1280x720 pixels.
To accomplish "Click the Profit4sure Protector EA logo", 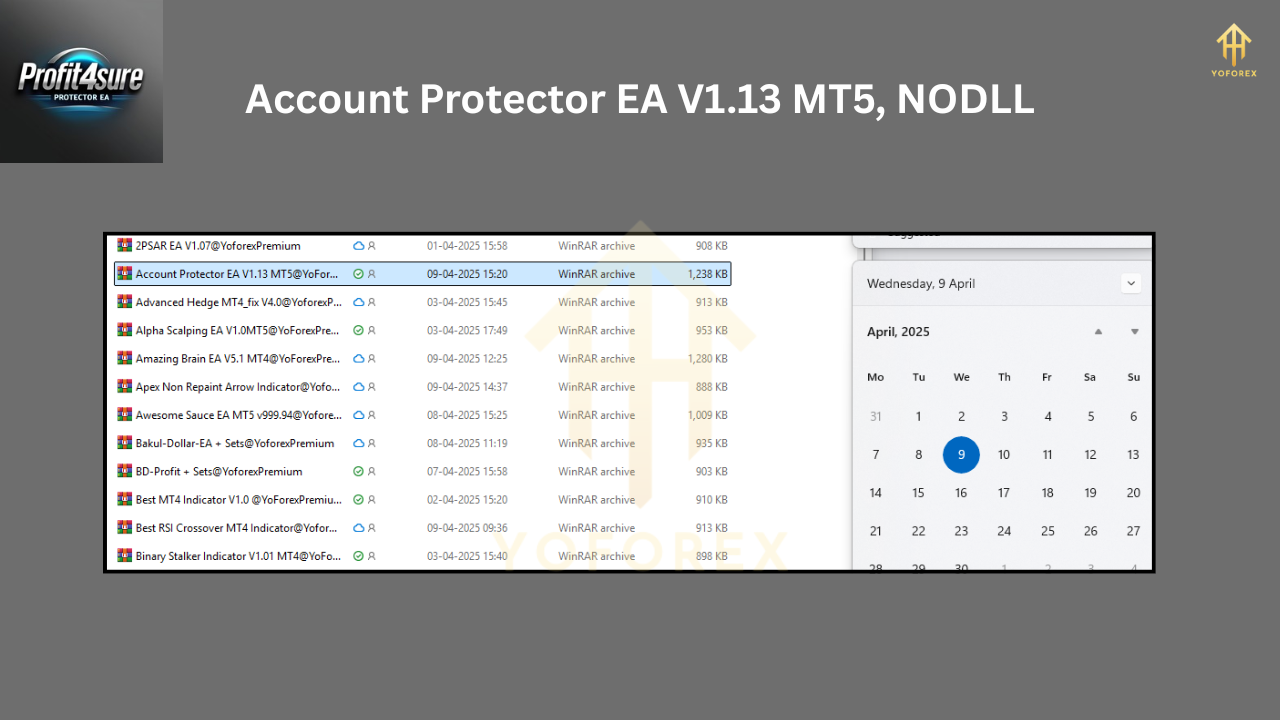I will point(81,81).
